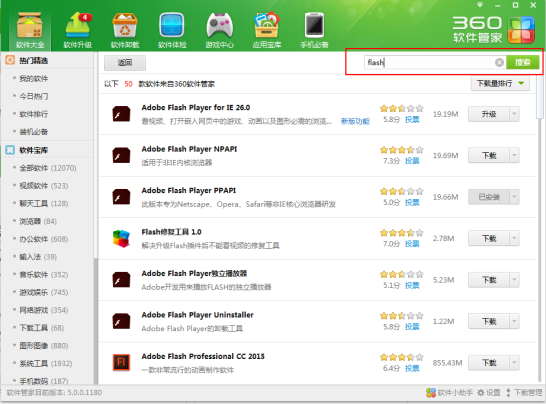Open 设置 settings gear
Screen dimensions: 546x404
pos(489,393)
